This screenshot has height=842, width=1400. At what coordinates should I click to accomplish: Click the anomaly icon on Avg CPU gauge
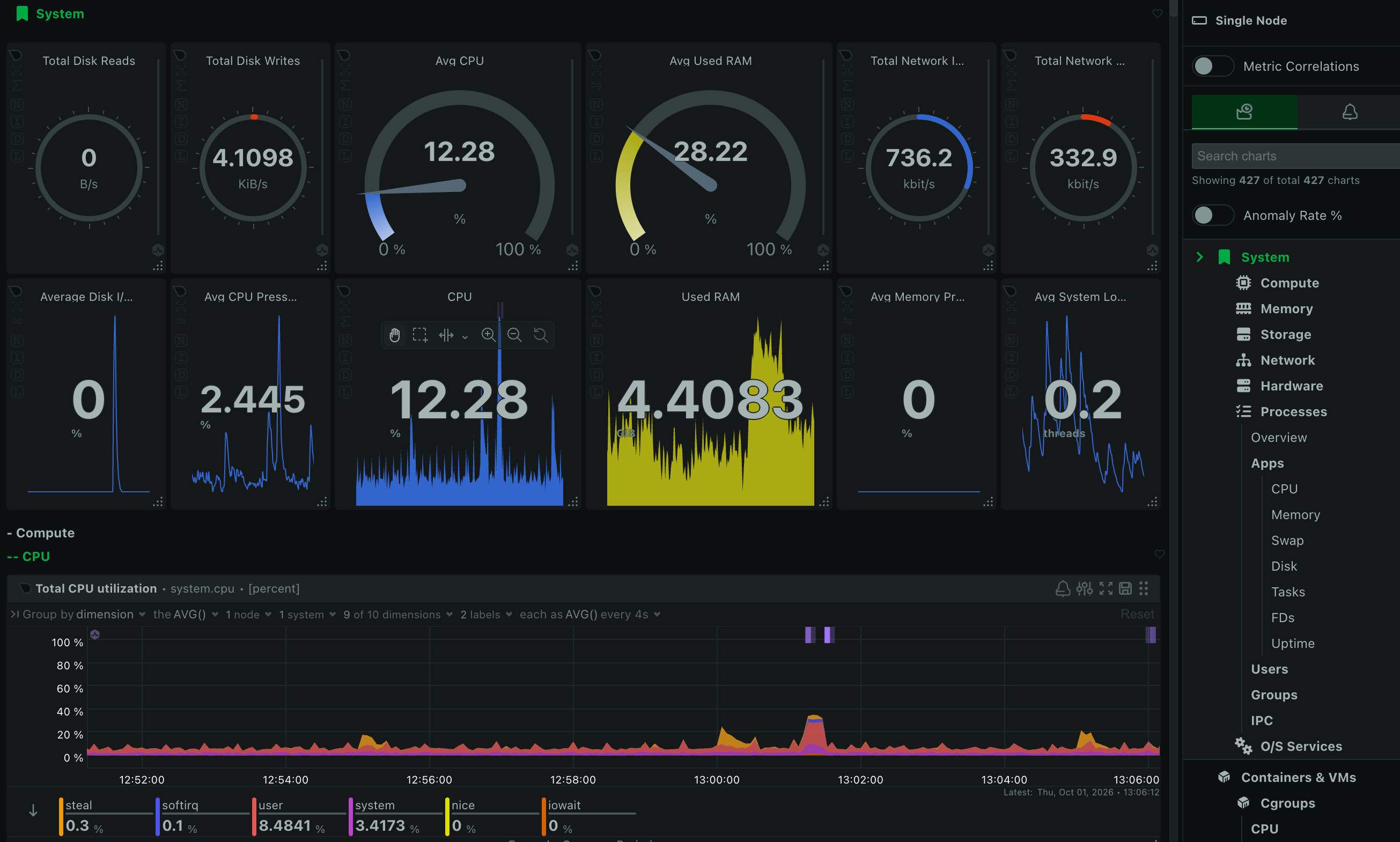pos(572,250)
